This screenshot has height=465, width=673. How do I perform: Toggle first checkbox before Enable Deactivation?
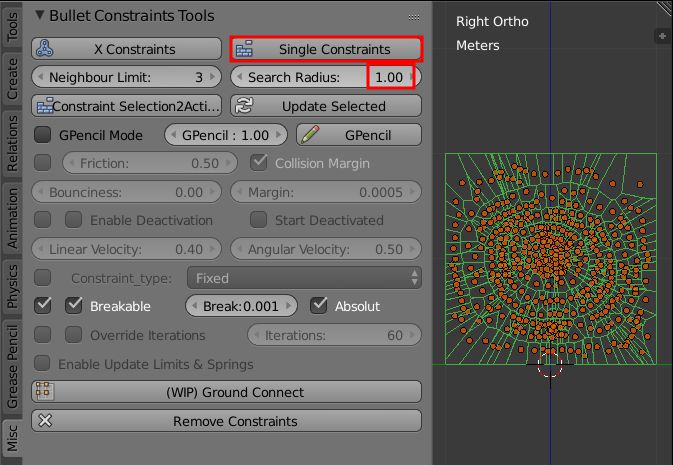point(42,220)
